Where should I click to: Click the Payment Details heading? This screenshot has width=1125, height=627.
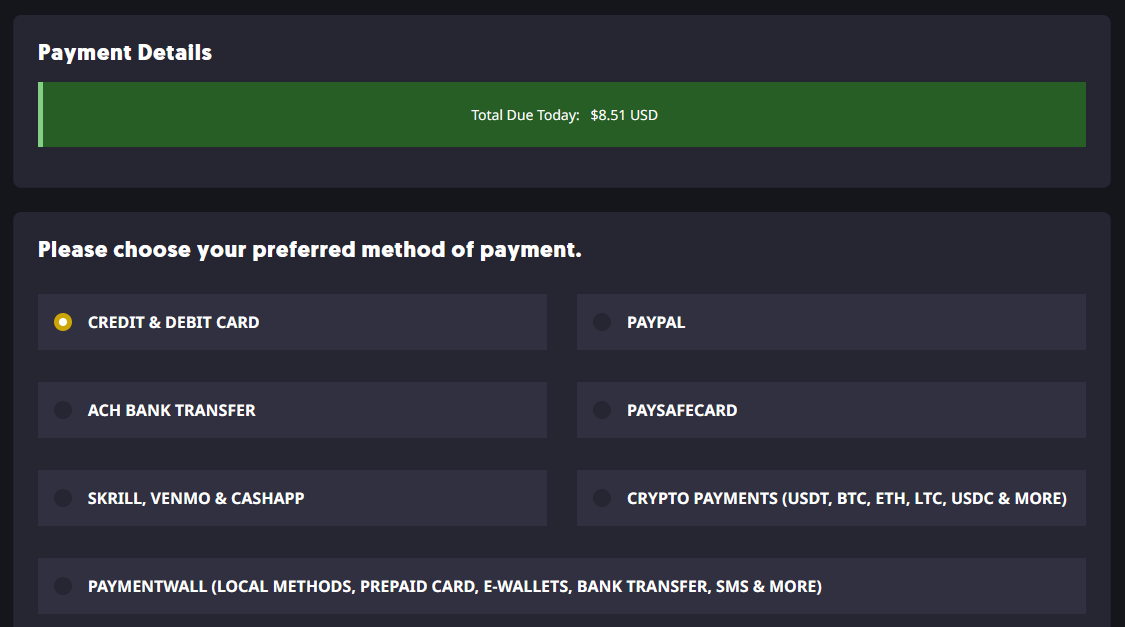pyautogui.click(x=125, y=53)
